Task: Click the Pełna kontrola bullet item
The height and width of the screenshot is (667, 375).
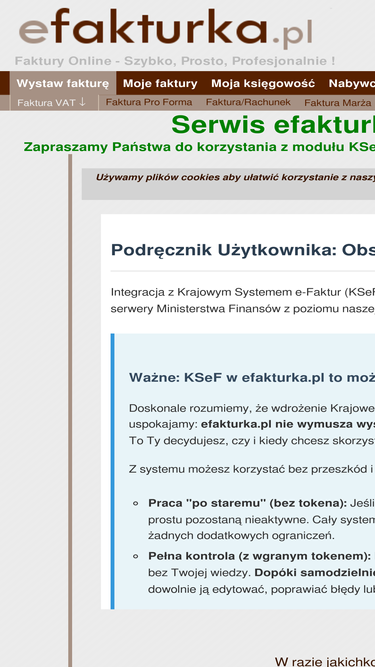Action: pyautogui.click(x=261, y=573)
